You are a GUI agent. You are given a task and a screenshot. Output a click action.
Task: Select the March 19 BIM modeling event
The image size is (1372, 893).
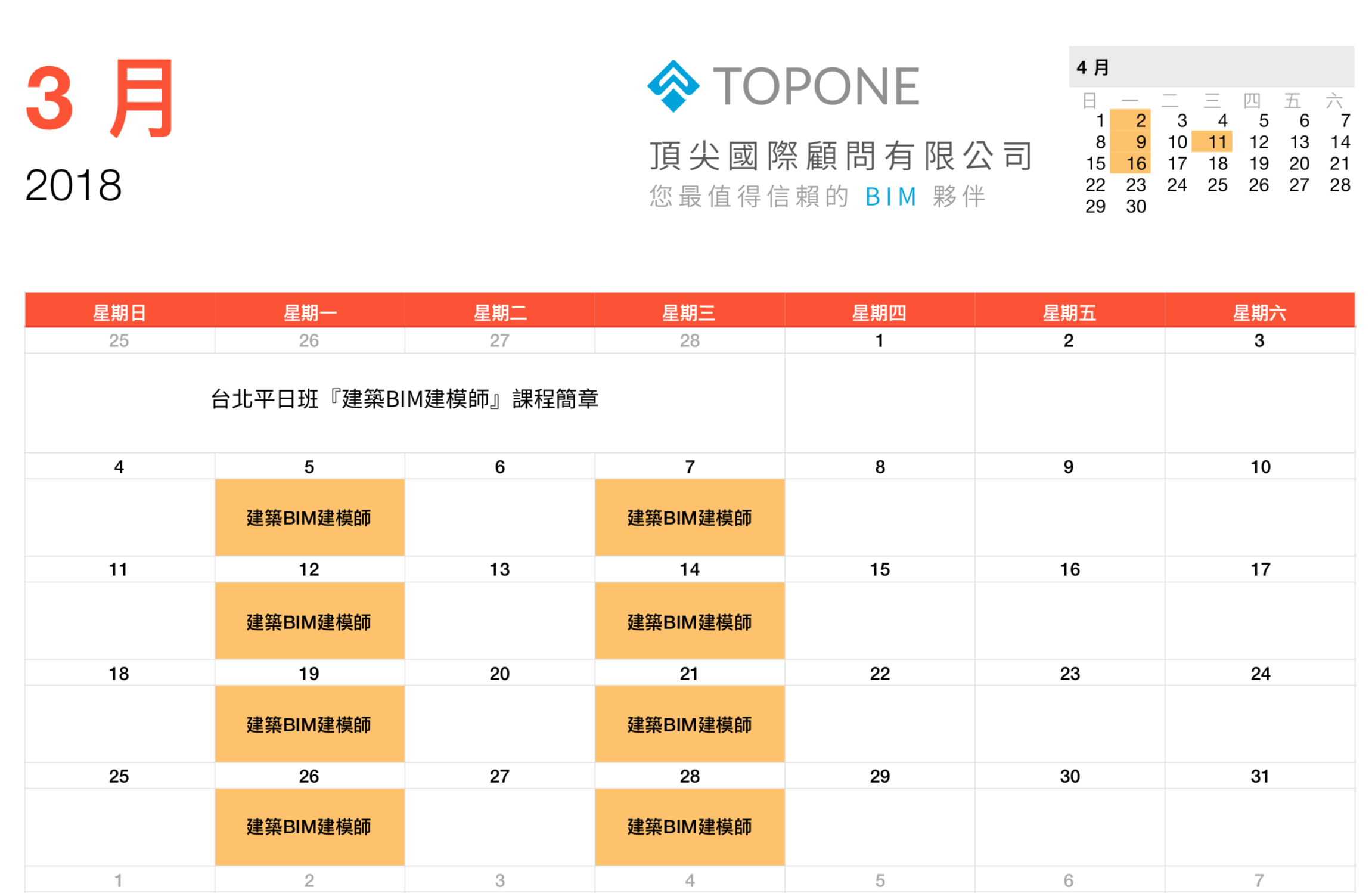click(309, 724)
